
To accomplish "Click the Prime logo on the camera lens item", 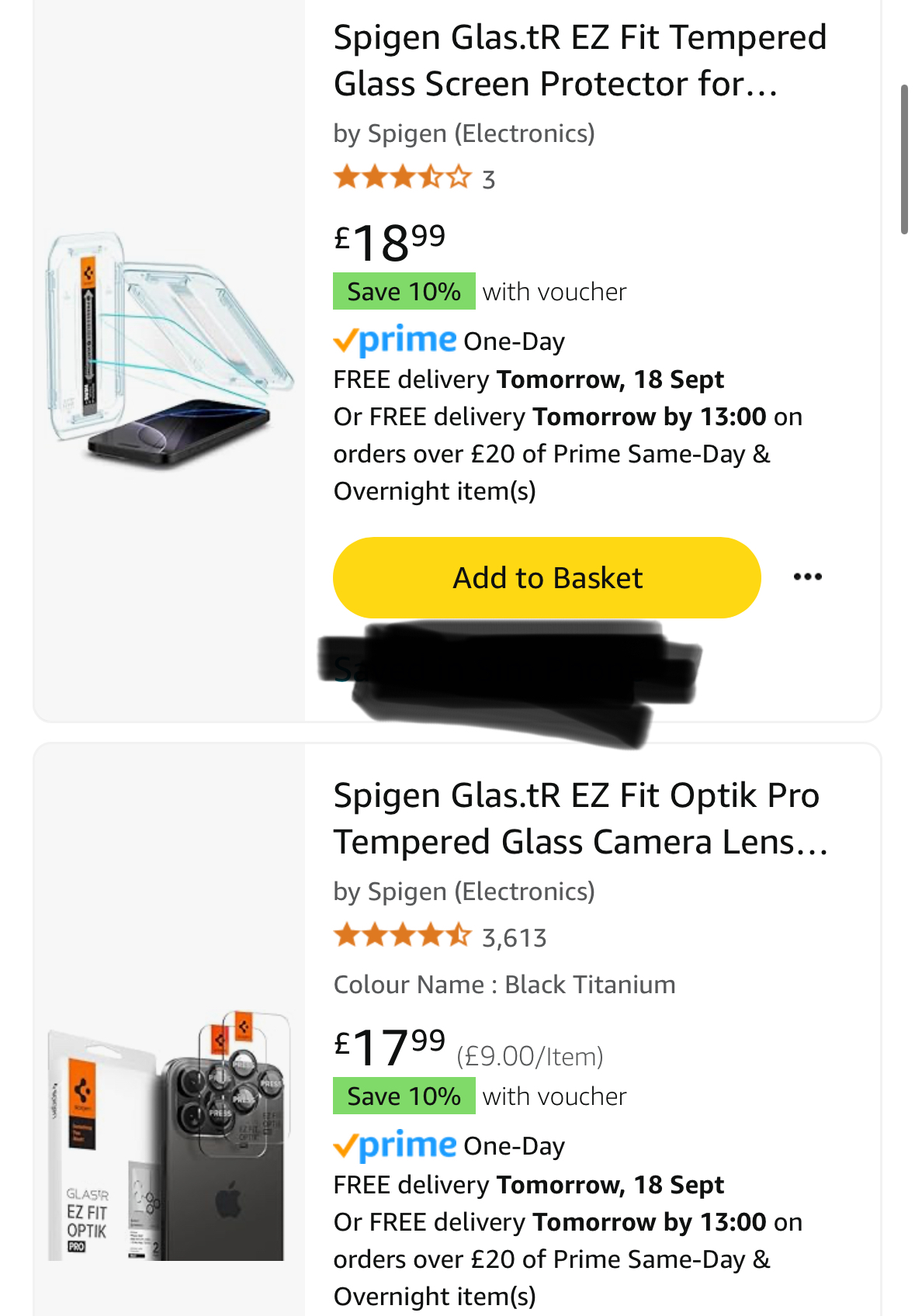I will [395, 1145].
